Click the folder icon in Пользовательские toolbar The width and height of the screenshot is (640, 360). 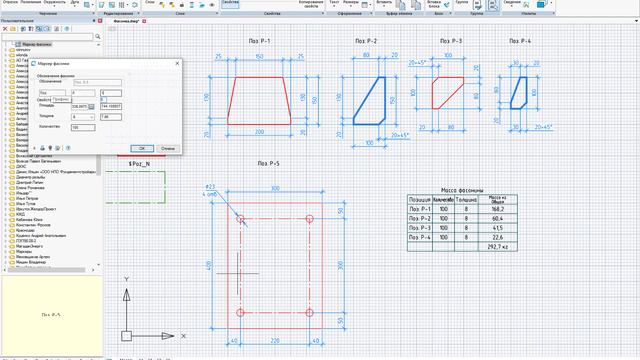pos(13,29)
